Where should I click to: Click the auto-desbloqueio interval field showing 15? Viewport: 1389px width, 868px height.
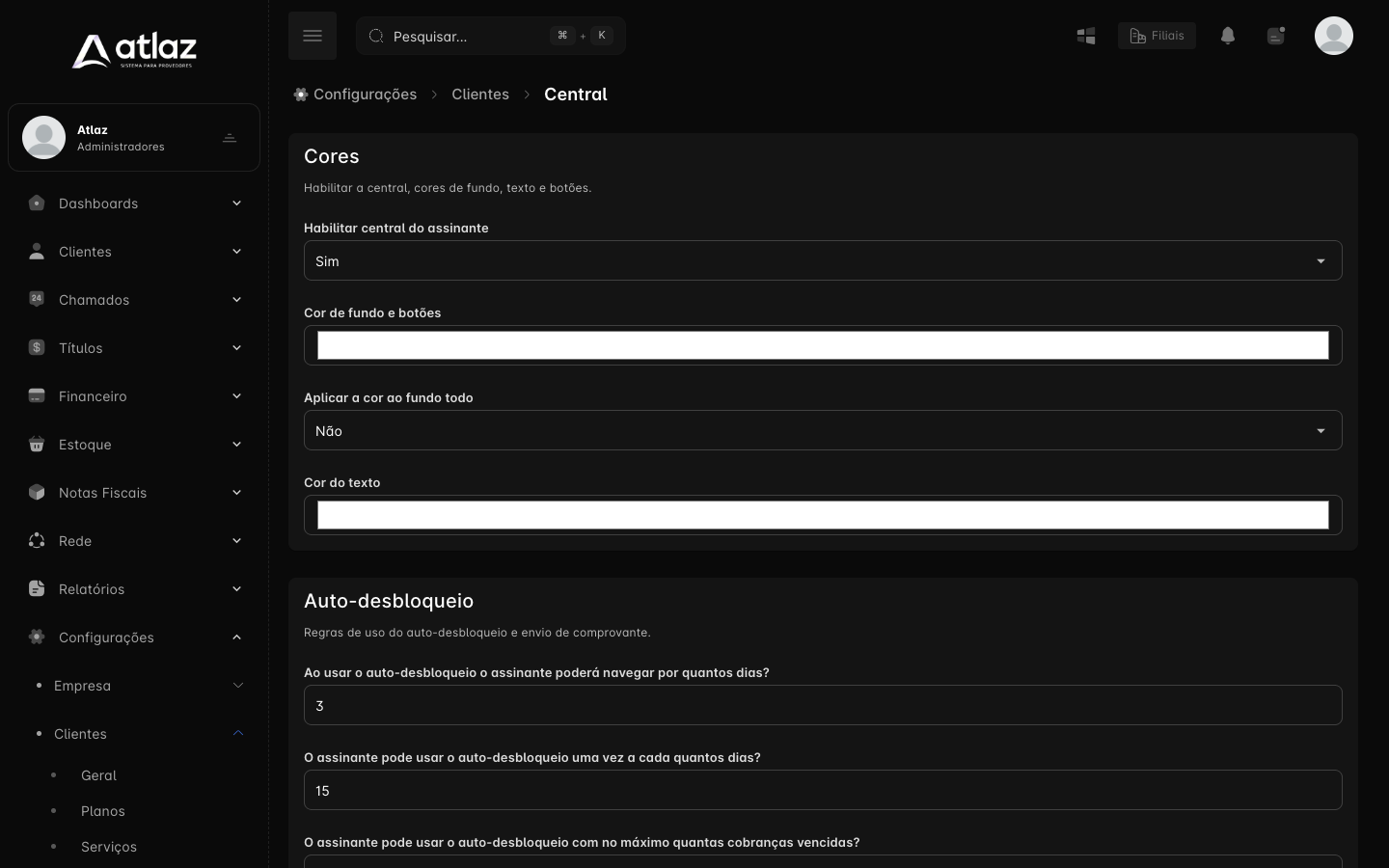(x=823, y=790)
